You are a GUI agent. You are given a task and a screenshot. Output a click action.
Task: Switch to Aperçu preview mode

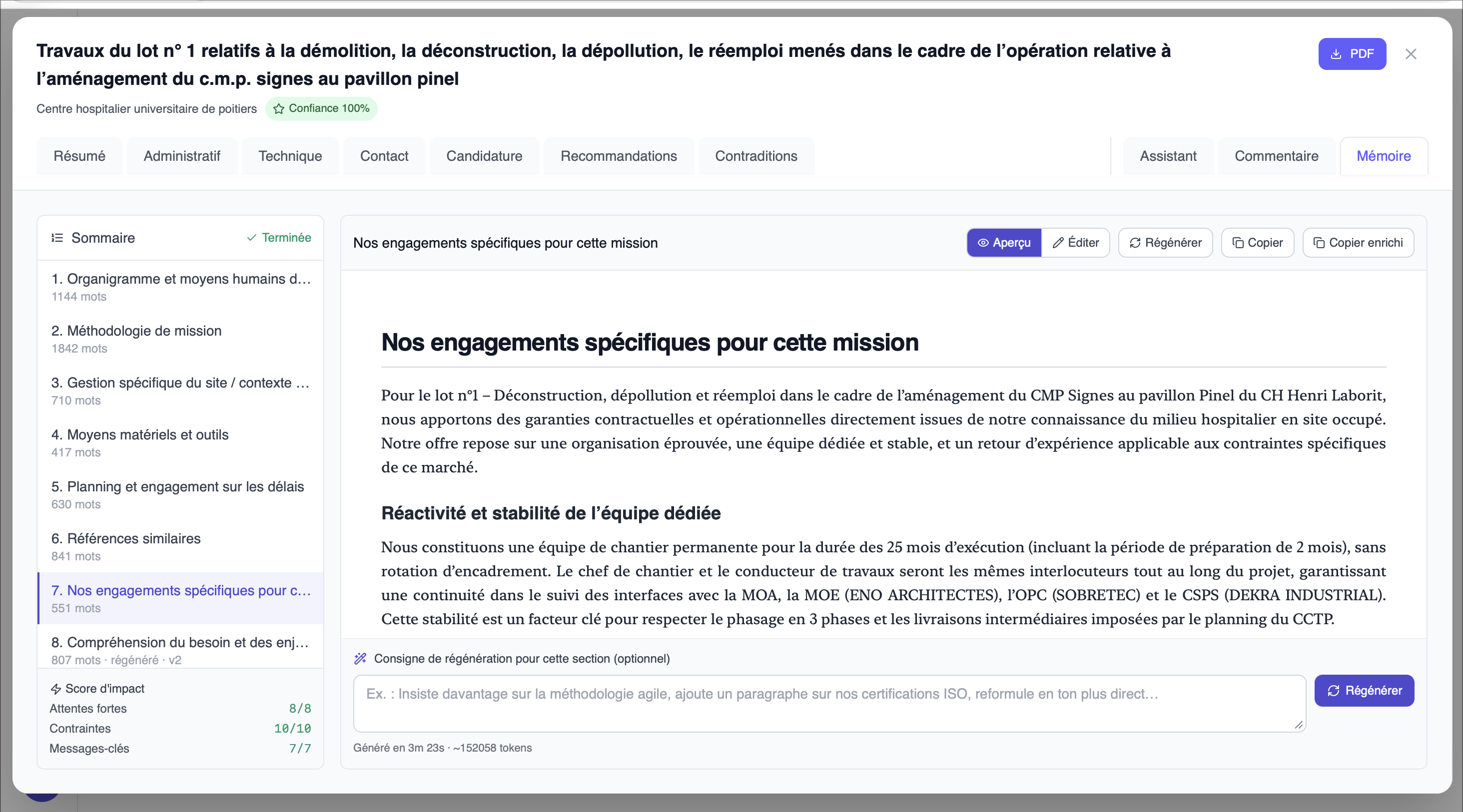coord(1004,243)
